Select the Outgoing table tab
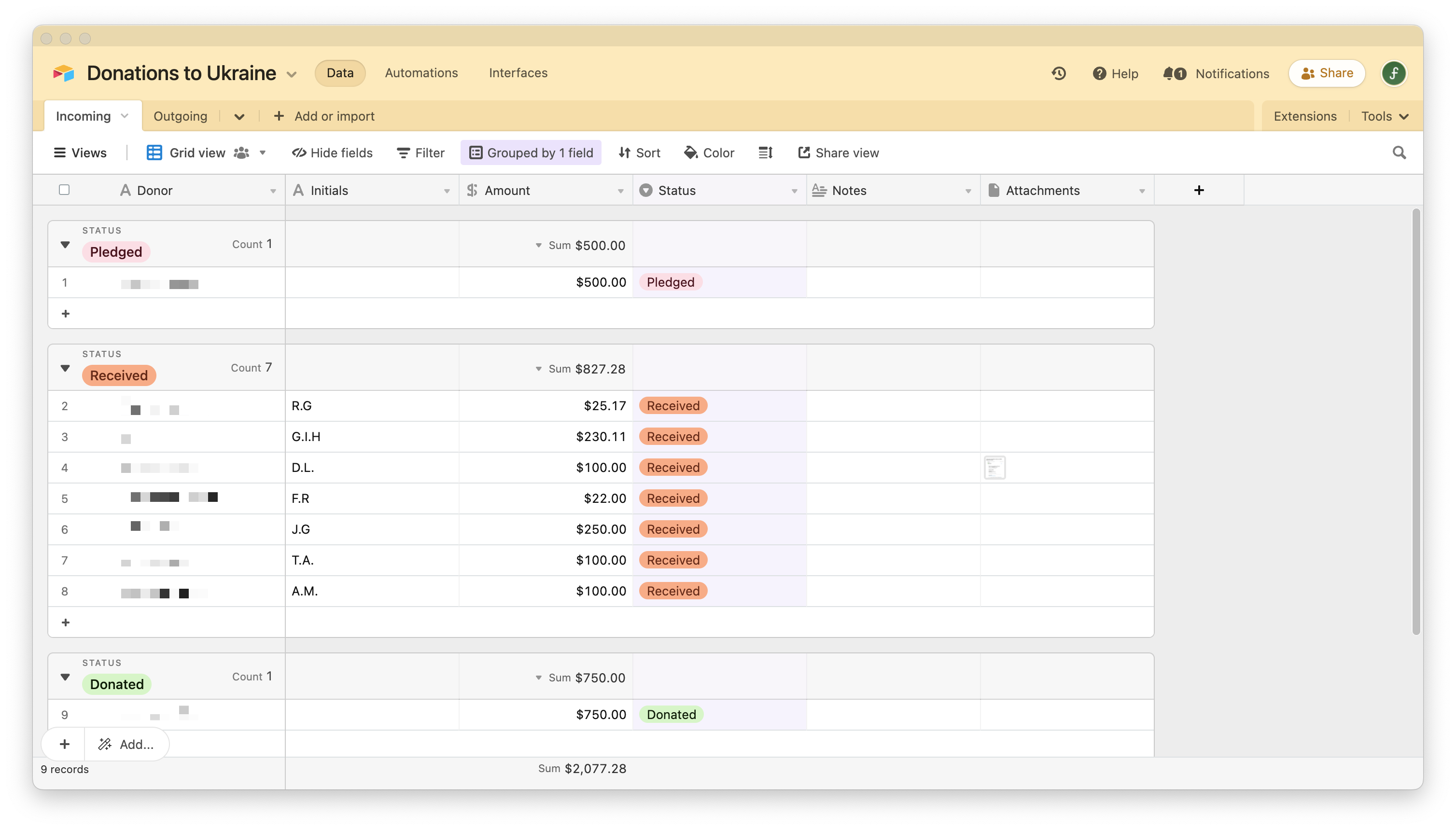This screenshot has width=1456, height=830. tap(180, 116)
